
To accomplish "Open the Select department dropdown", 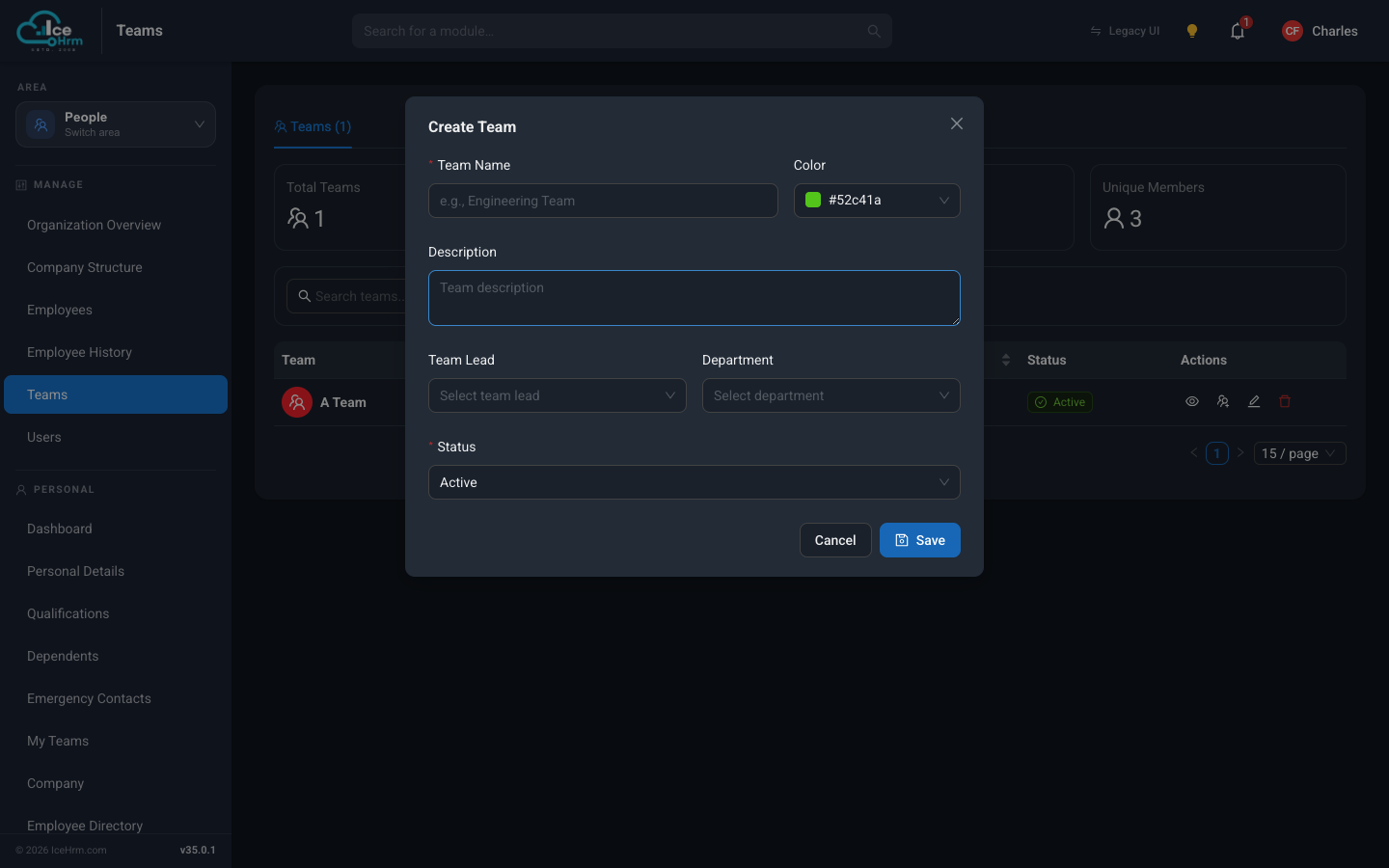I will 831,395.
